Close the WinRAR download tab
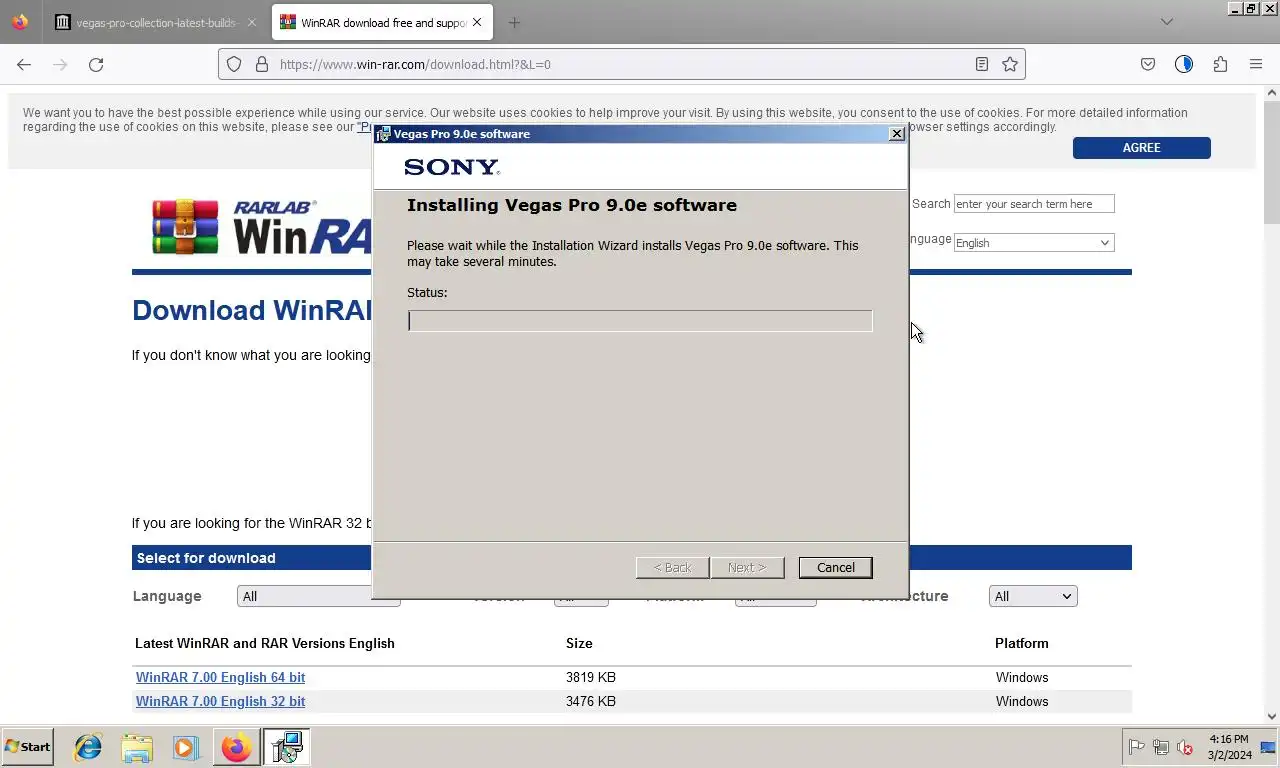The image size is (1280, 768). click(477, 22)
